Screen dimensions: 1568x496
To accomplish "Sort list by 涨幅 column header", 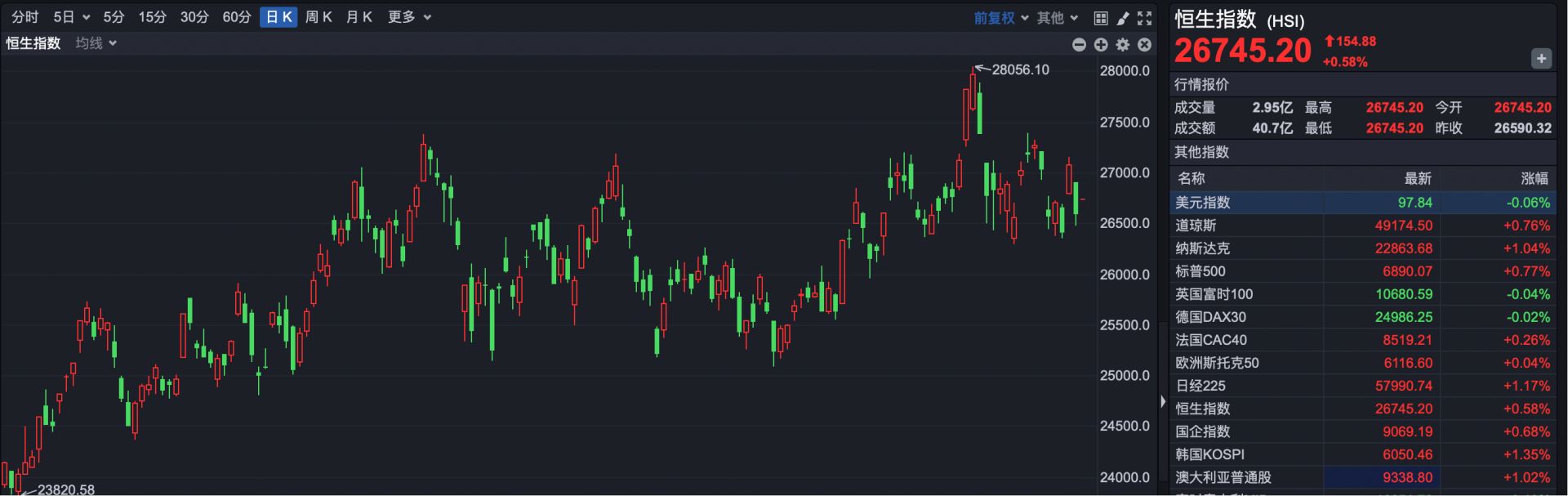I will [x=1534, y=178].
